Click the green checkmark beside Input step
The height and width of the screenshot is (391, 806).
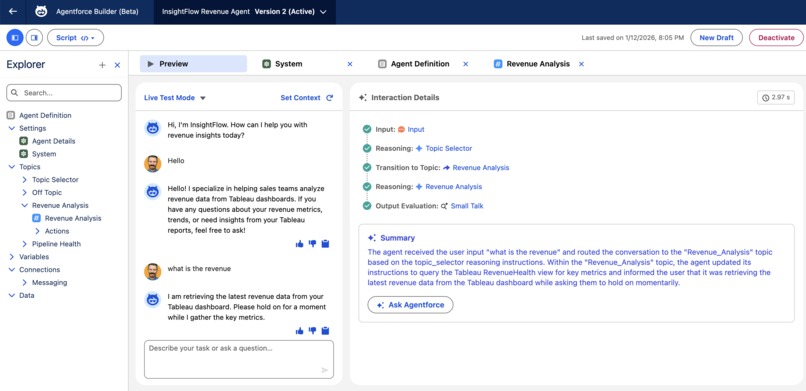tap(367, 129)
